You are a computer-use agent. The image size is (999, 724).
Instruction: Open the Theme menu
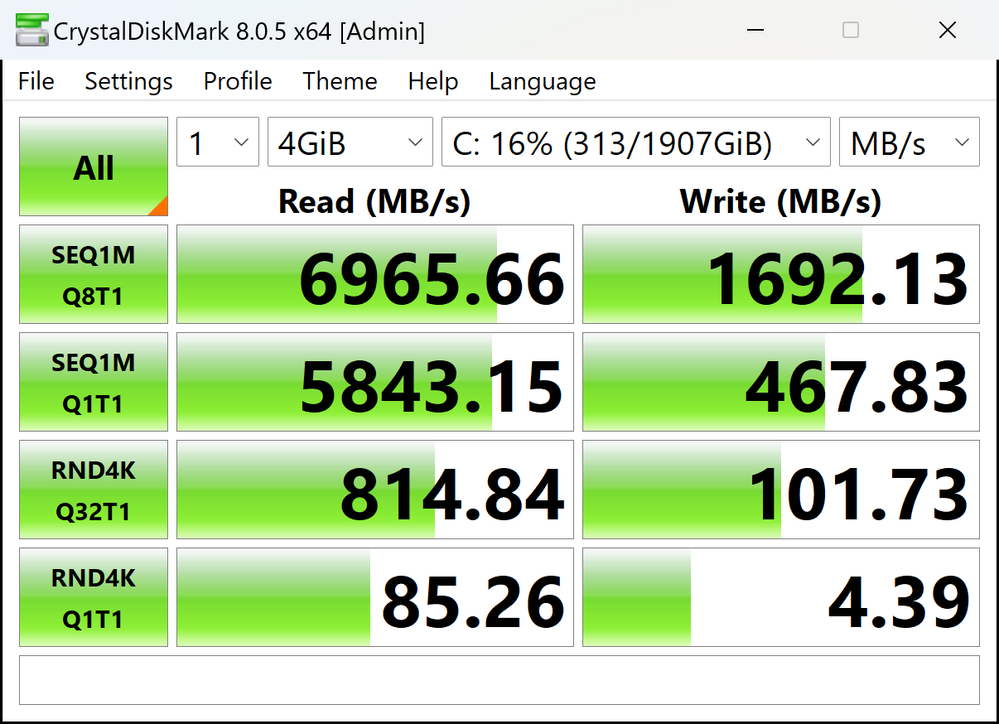click(x=339, y=82)
